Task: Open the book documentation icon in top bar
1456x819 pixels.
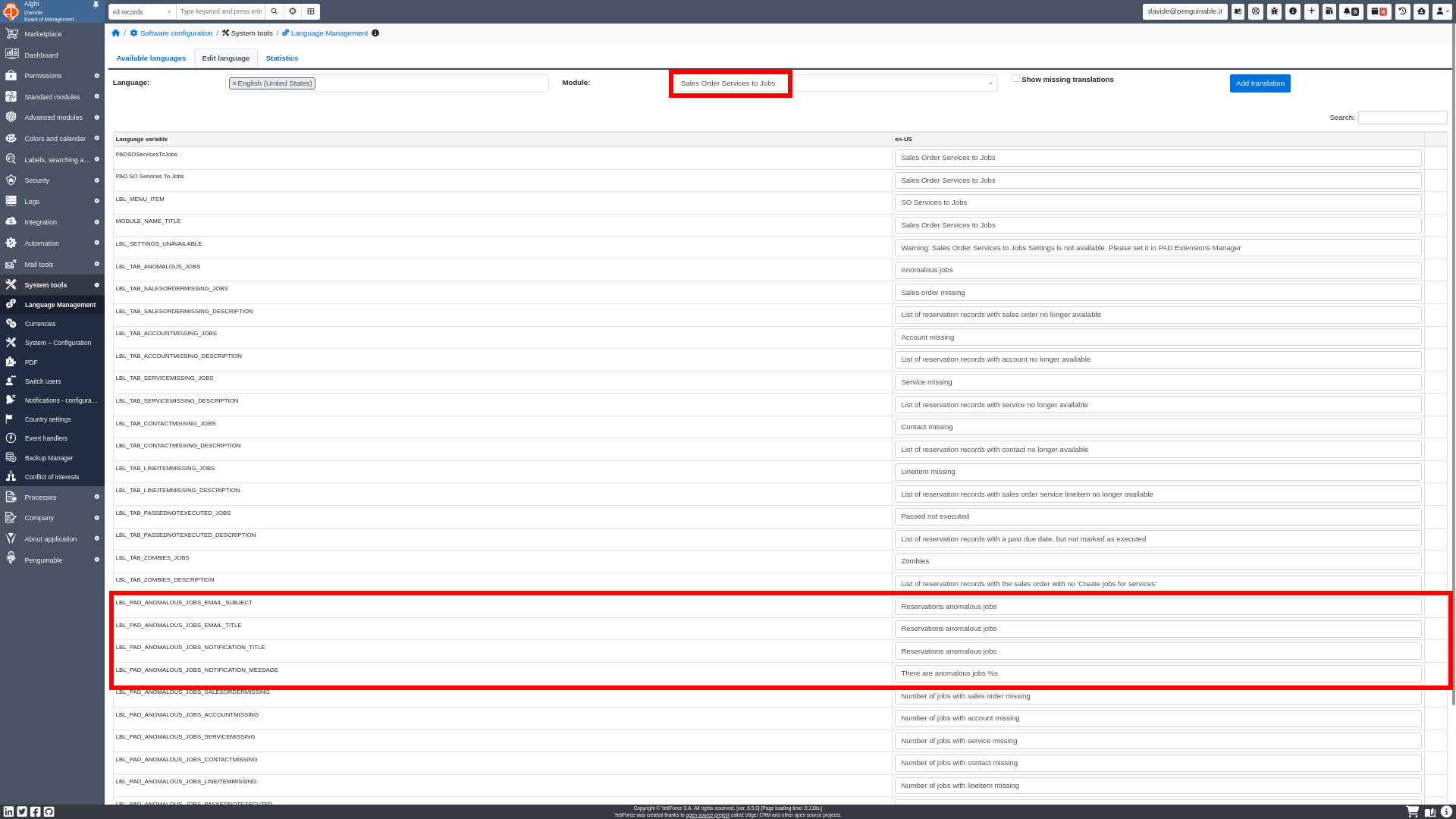Action: [x=1238, y=11]
